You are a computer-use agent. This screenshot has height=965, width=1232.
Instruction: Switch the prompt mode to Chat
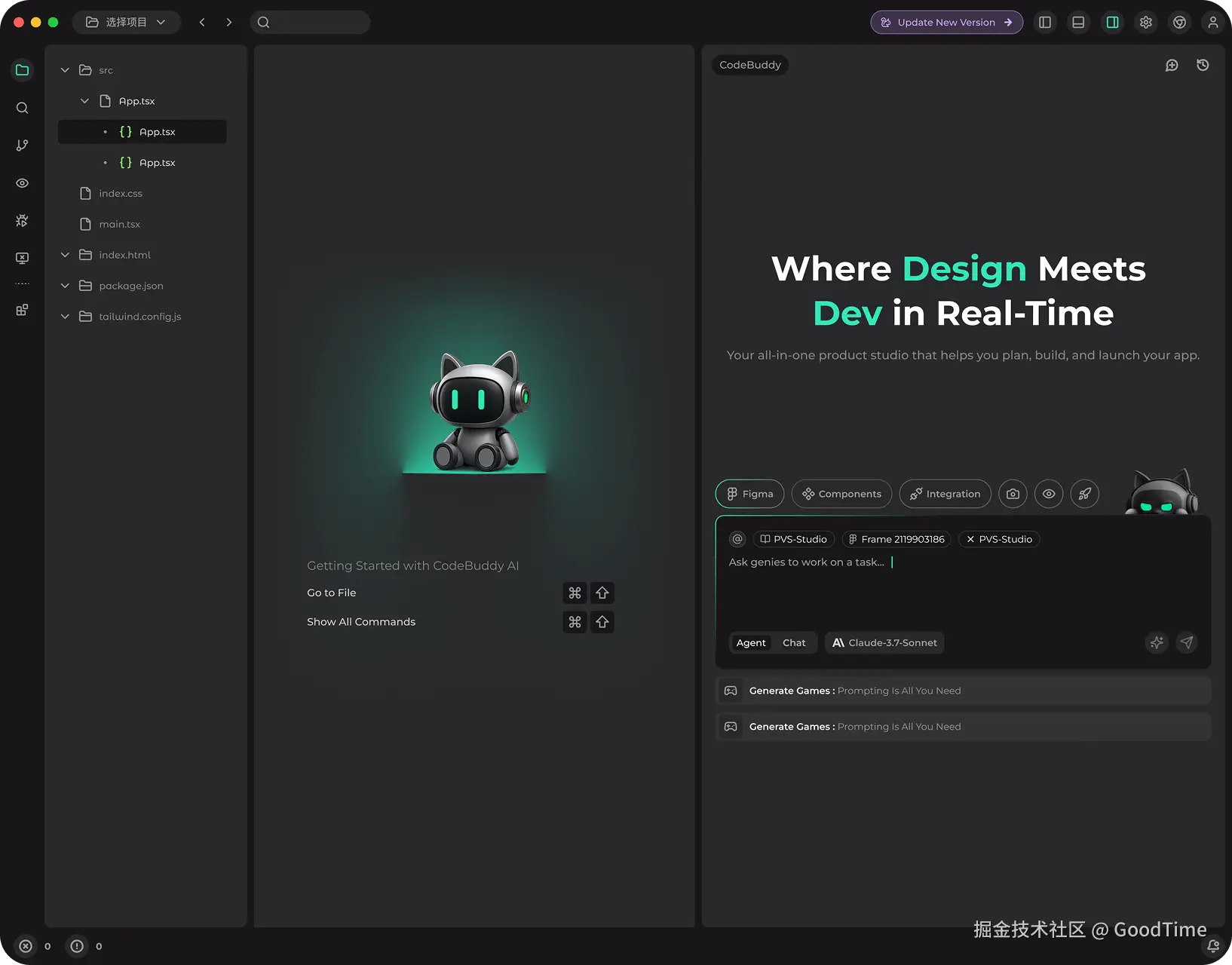pos(794,642)
